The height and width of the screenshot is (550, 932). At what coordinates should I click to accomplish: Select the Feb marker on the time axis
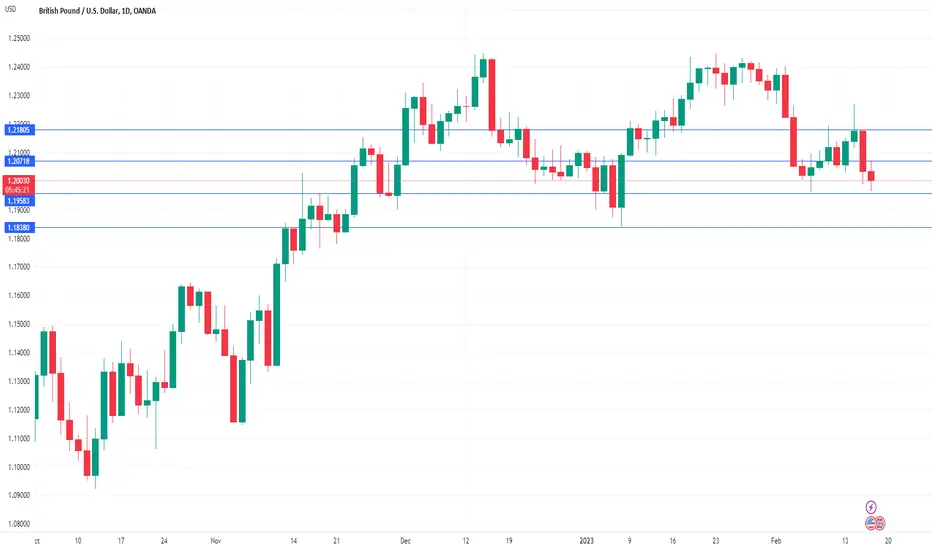coord(776,540)
